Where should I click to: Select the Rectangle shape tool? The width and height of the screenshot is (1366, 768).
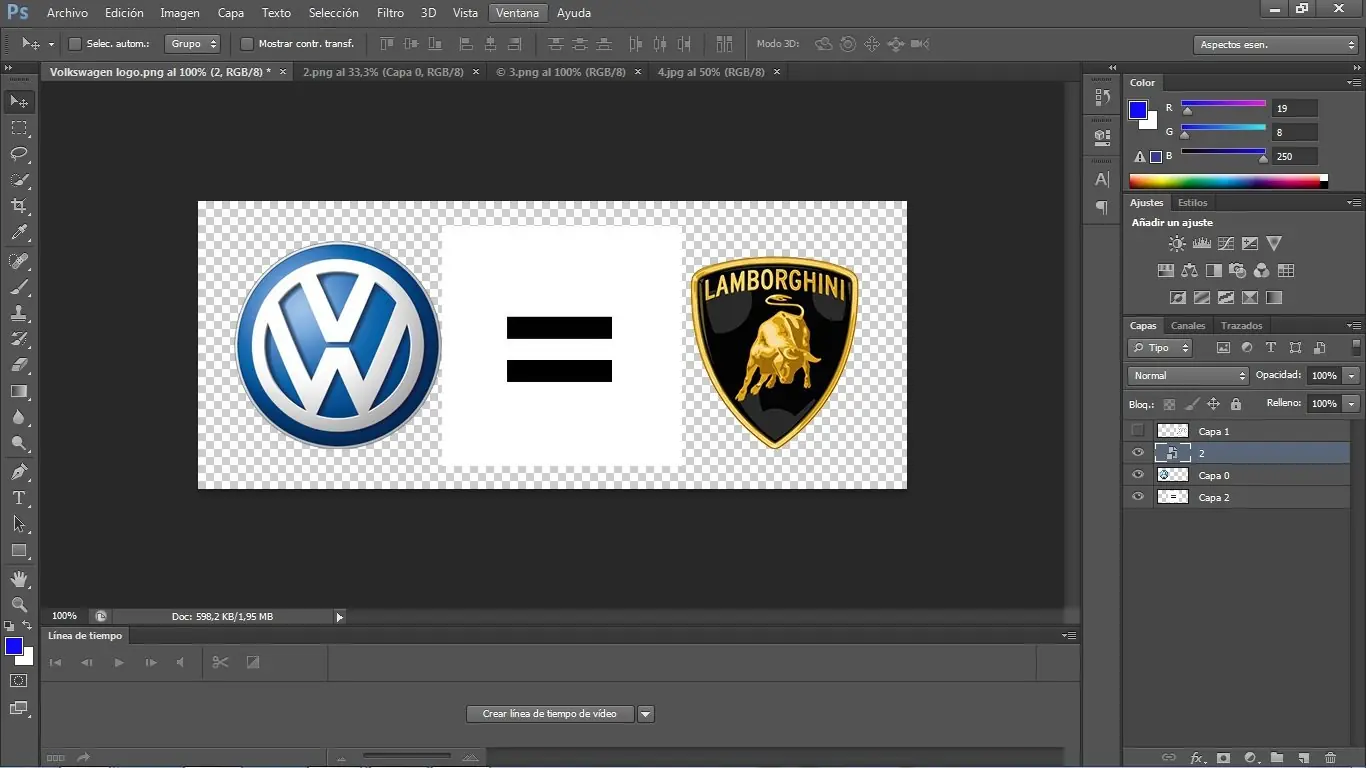(x=19, y=550)
